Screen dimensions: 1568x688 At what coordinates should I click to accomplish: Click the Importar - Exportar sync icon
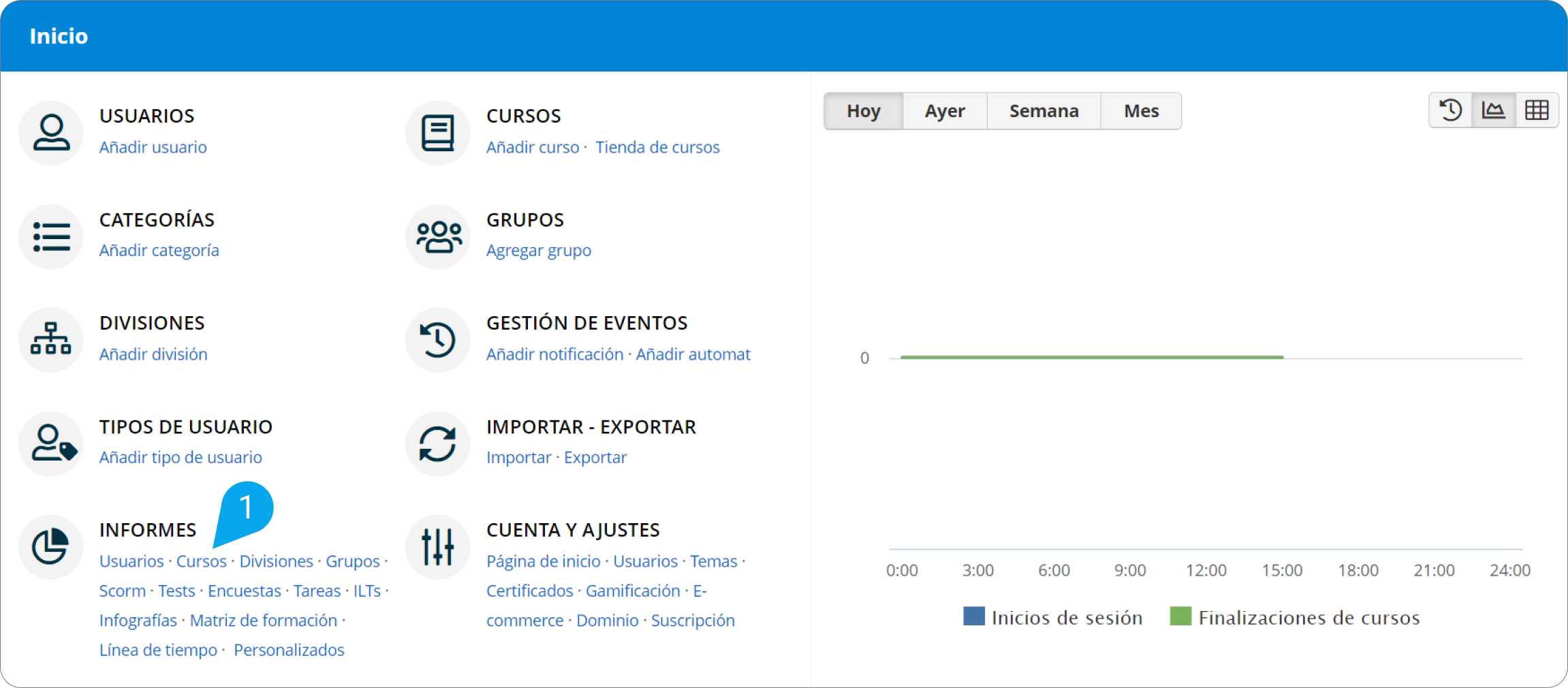click(437, 443)
